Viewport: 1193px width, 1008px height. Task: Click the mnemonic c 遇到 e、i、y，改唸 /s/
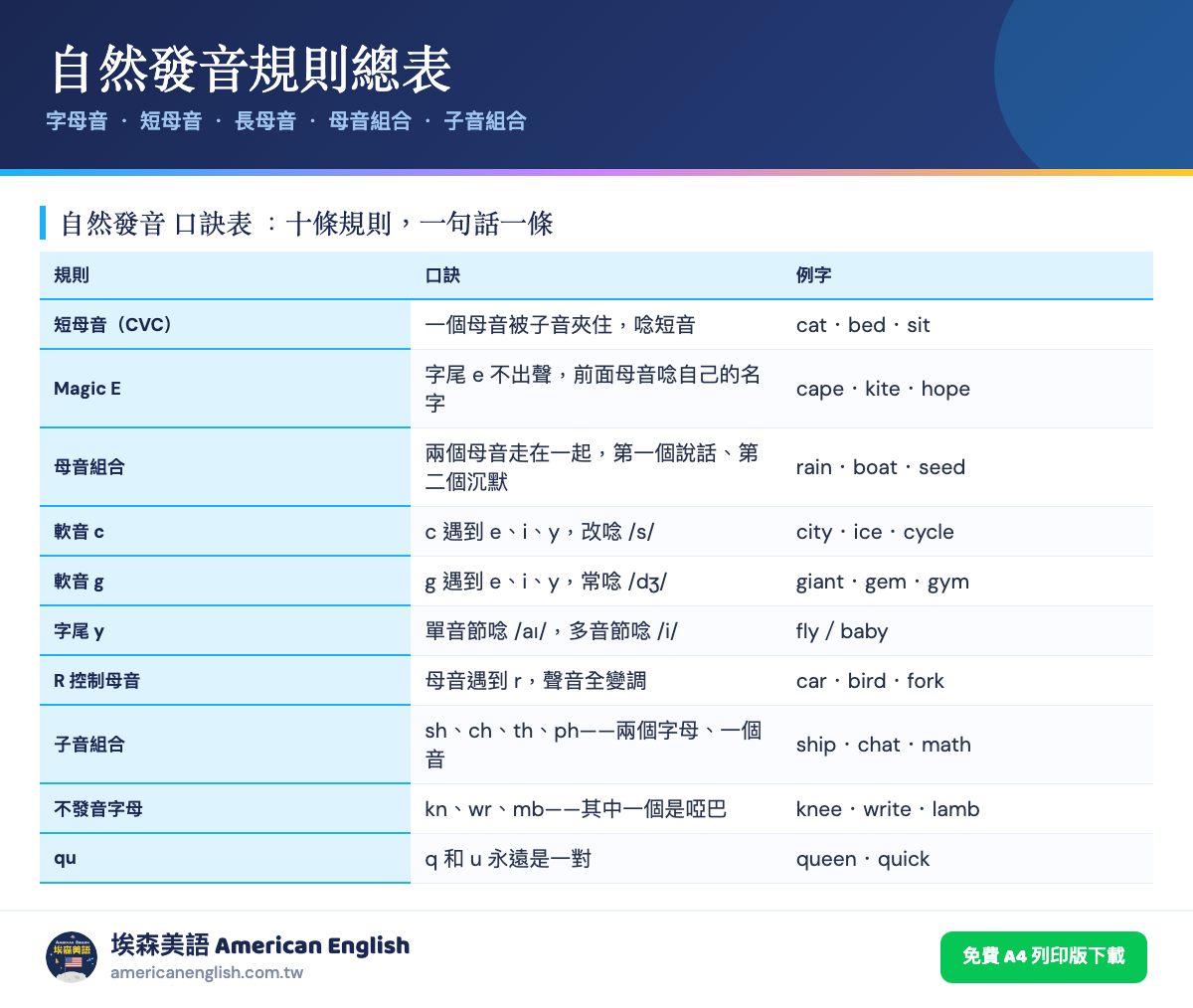click(x=540, y=532)
